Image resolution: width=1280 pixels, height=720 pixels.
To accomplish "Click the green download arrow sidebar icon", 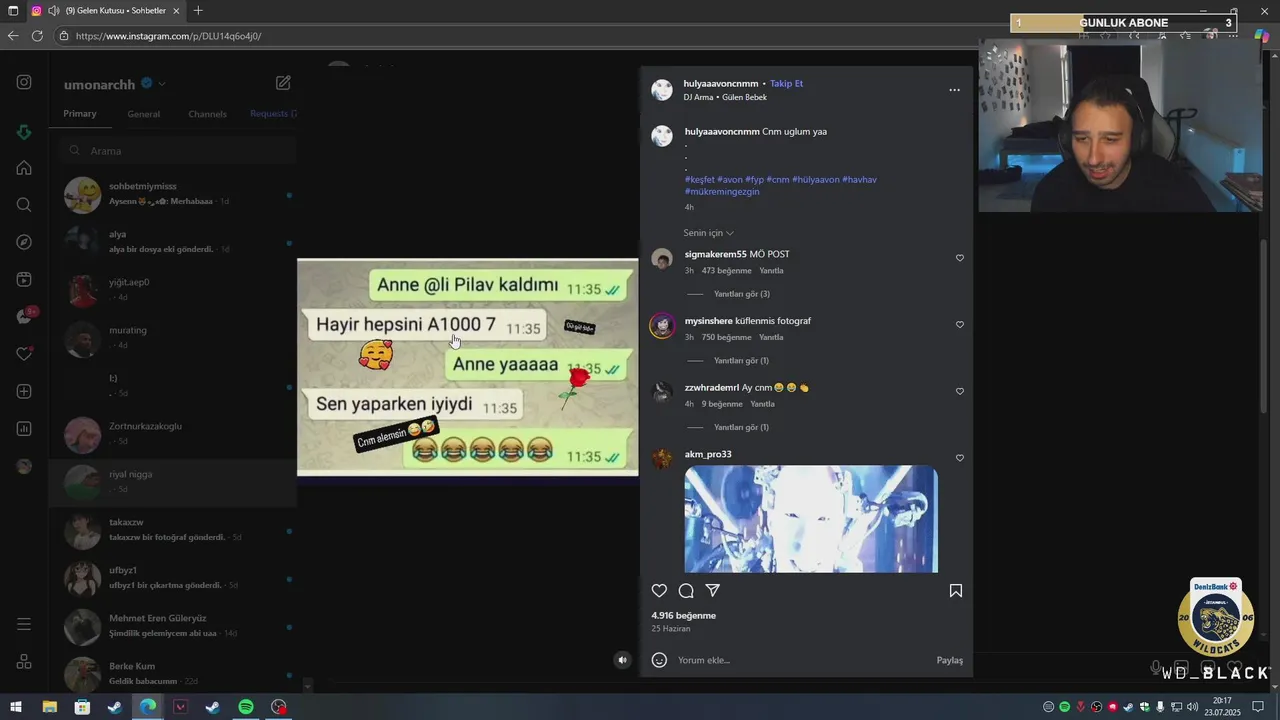I will pyautogui.click(x=24, y=133).
